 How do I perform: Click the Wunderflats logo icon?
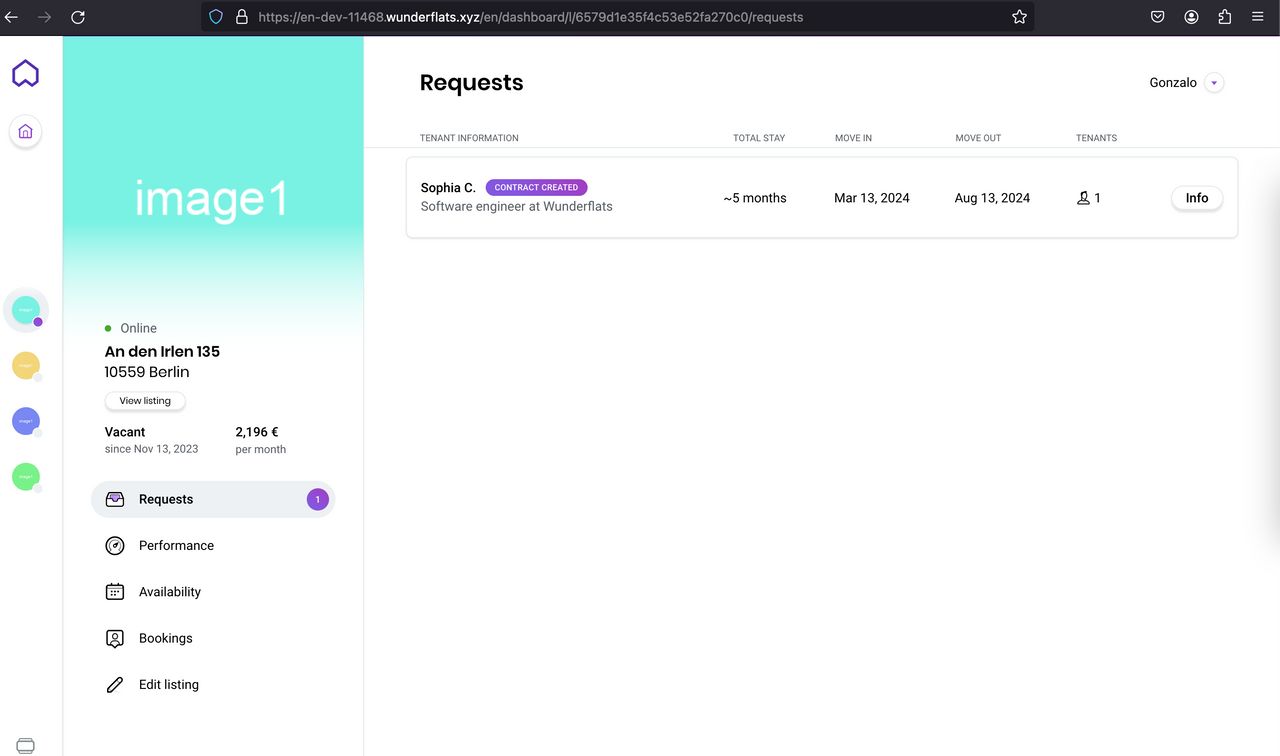pos(25,73)
